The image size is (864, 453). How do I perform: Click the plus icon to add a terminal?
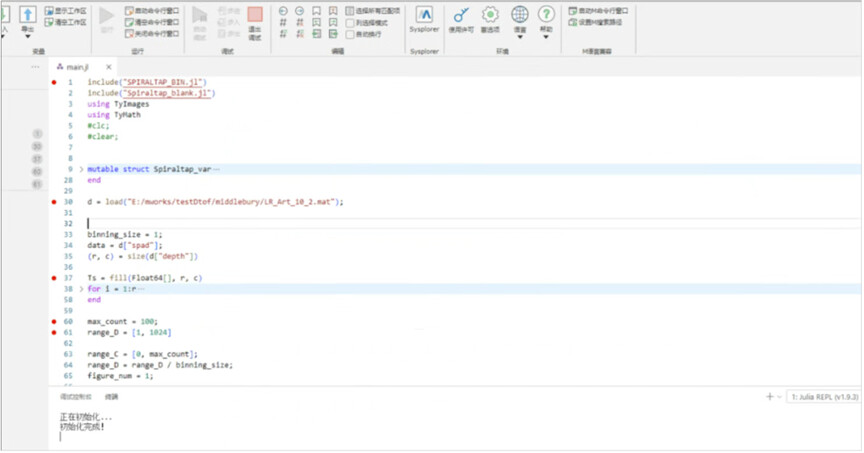coord(770,397)
